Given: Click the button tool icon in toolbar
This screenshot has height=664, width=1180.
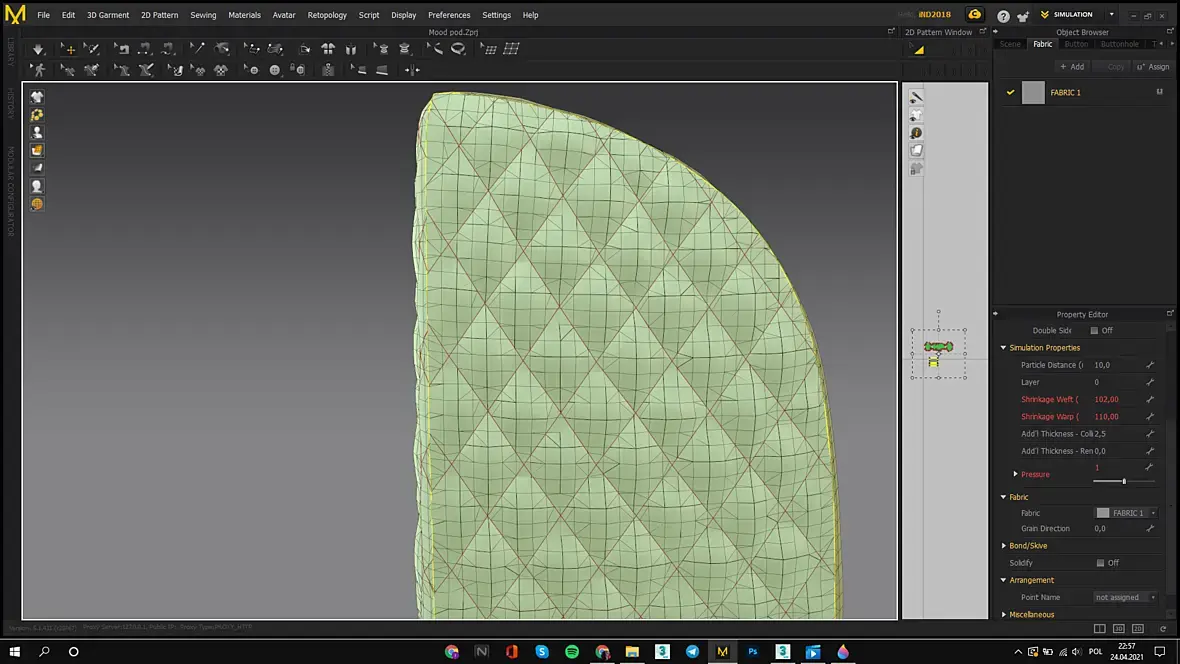Looking at the screenshot, I should click(275, 71).
